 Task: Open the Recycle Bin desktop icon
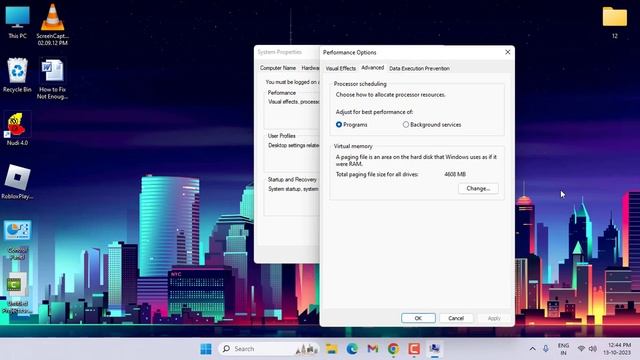click(x=17, y=76)
